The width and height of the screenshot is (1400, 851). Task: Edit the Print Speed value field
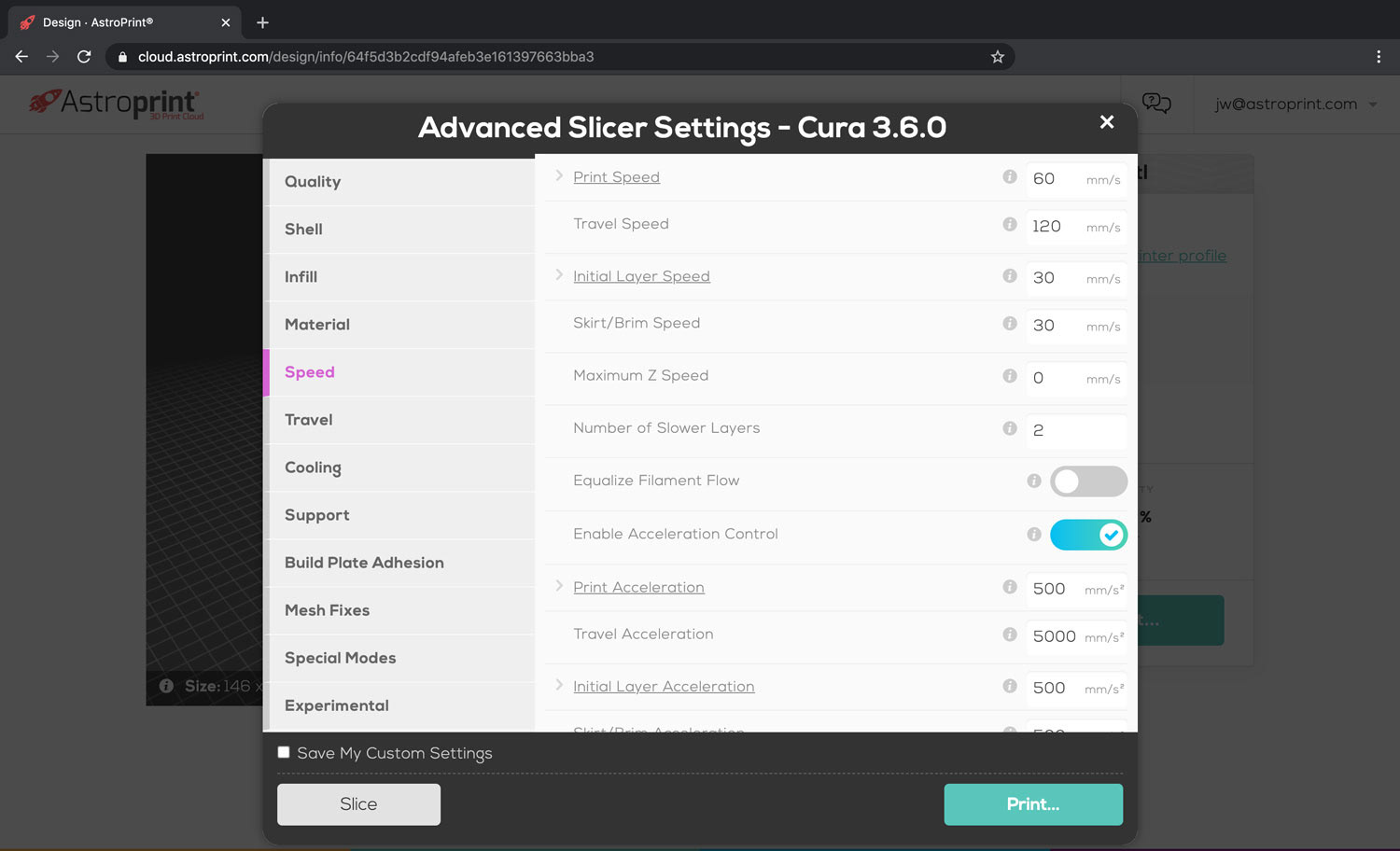pos(1076,178)
